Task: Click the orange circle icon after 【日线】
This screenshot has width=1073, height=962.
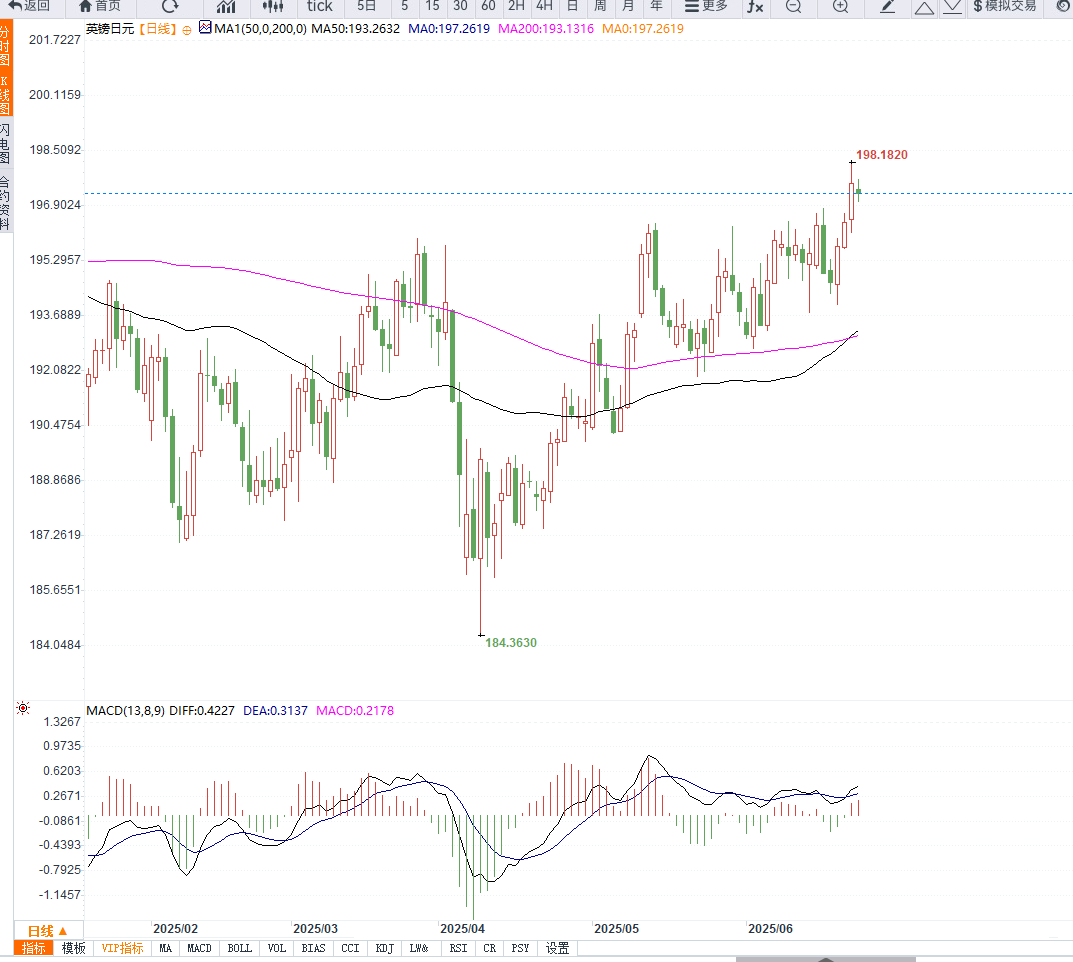Action: [186, 30]
